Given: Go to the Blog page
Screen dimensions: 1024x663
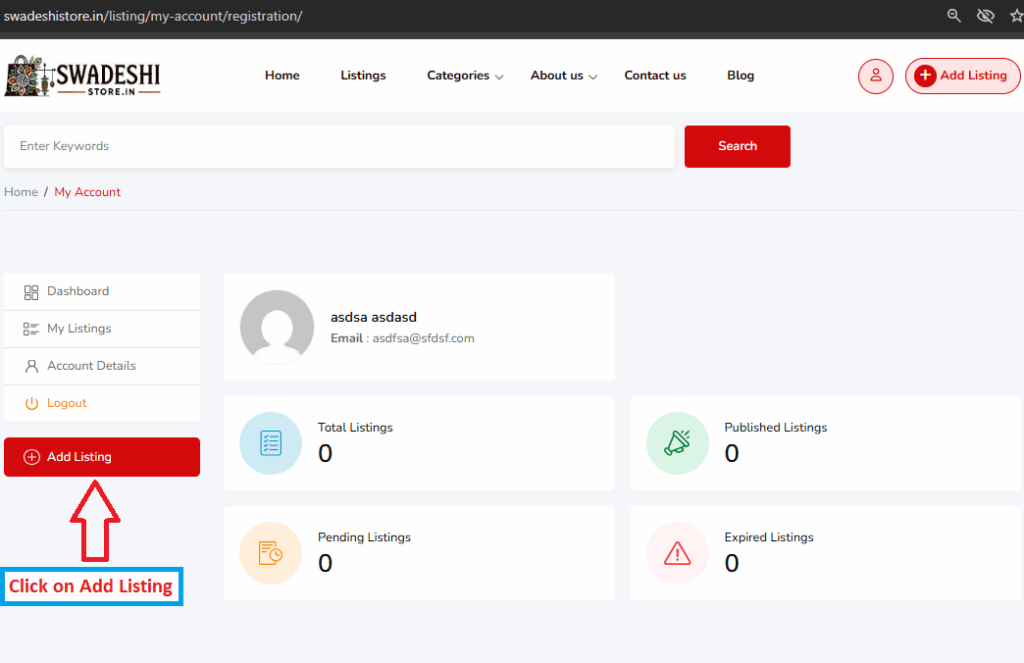Looking at the screenshot, I should [740, 76].
